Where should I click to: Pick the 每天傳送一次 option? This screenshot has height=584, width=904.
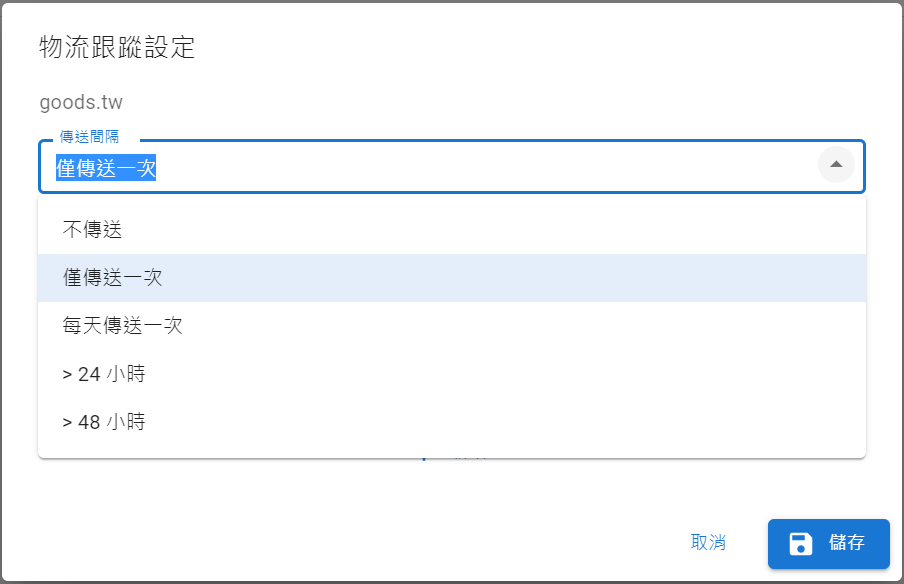pyautogui.click(x=452, y=326)
